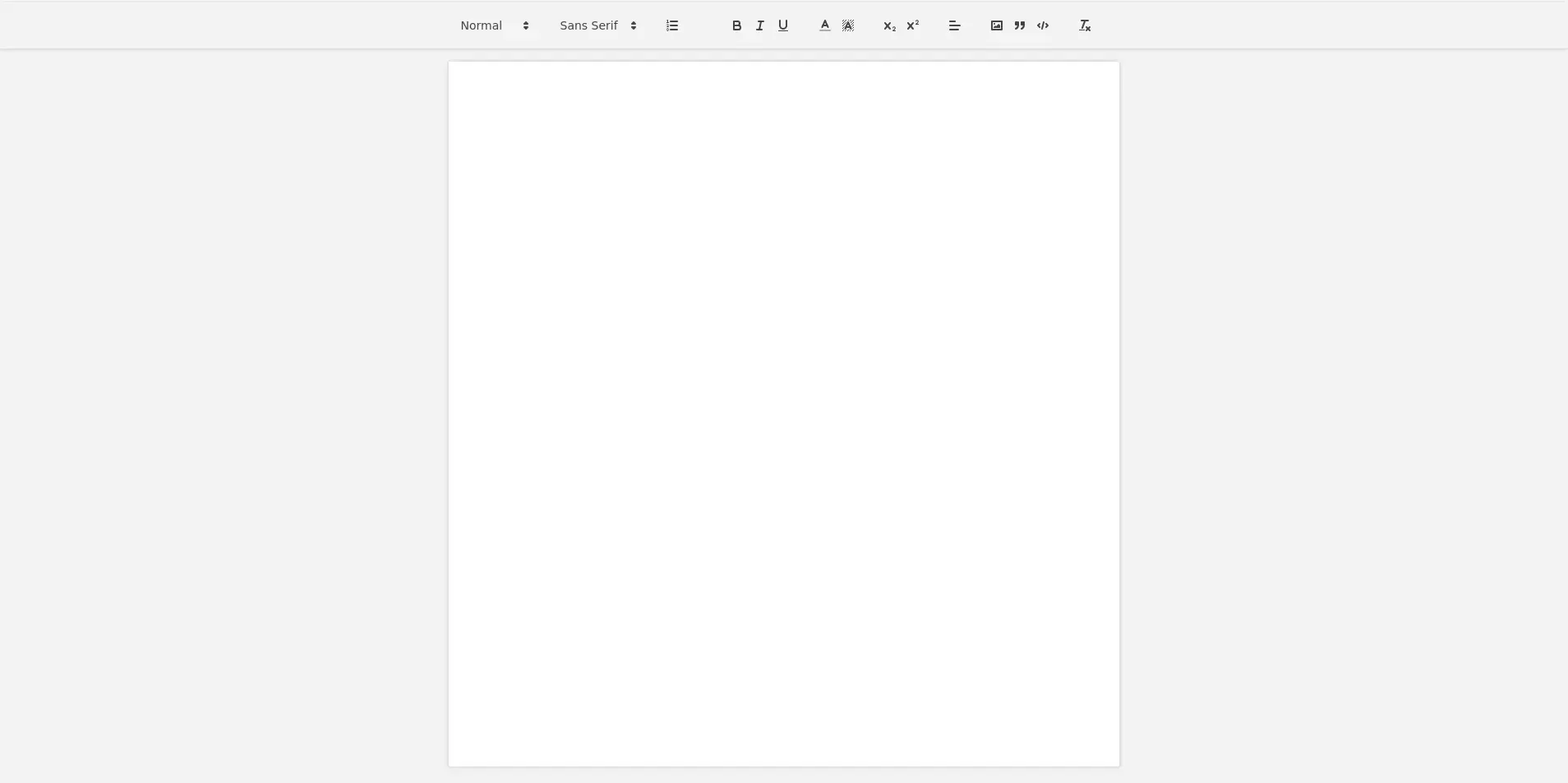Toggle underline formatting
The image size is (1568, 783).
pos(783,25)
